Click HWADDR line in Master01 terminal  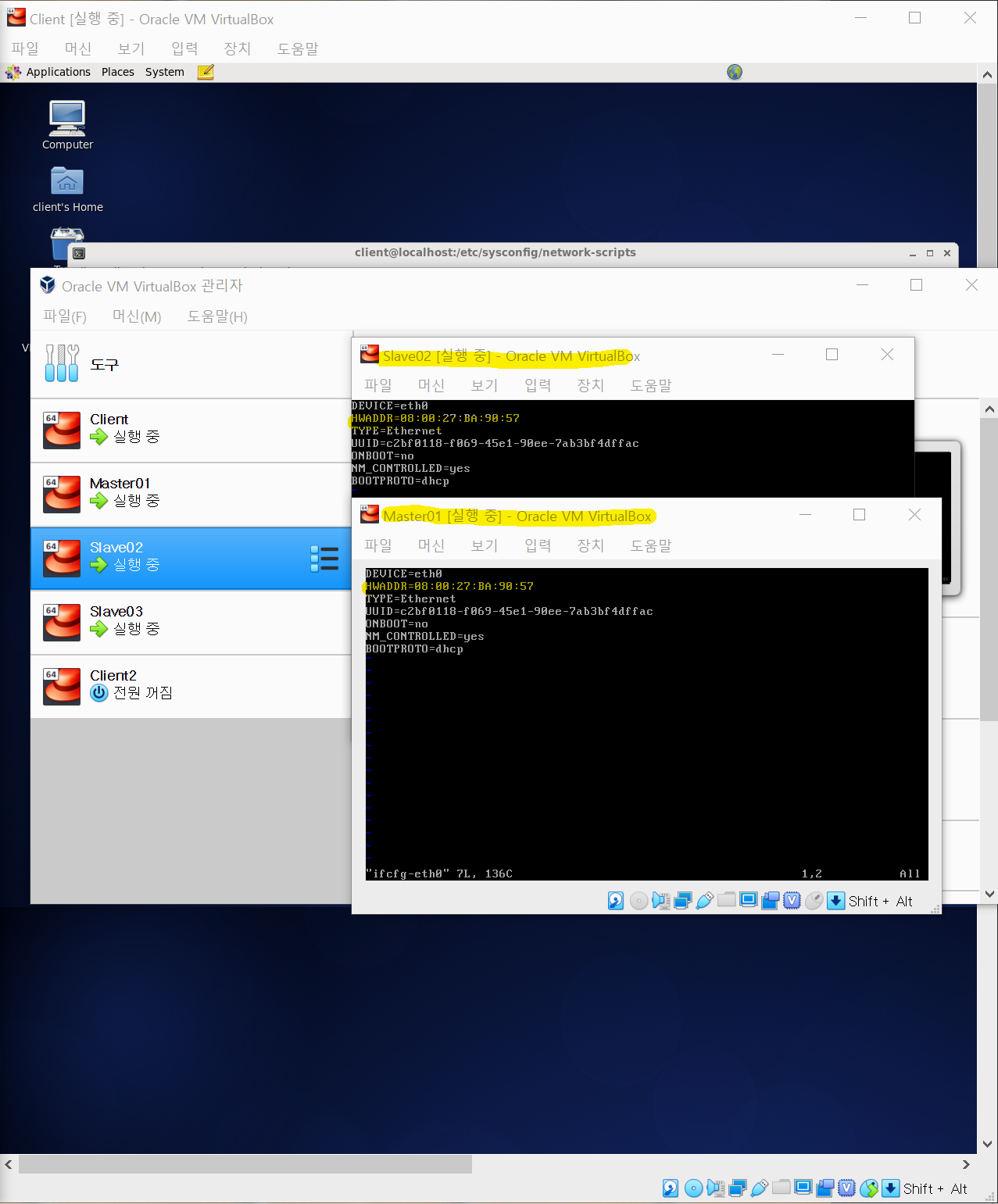pyautogui.click(x=449, y=586)
